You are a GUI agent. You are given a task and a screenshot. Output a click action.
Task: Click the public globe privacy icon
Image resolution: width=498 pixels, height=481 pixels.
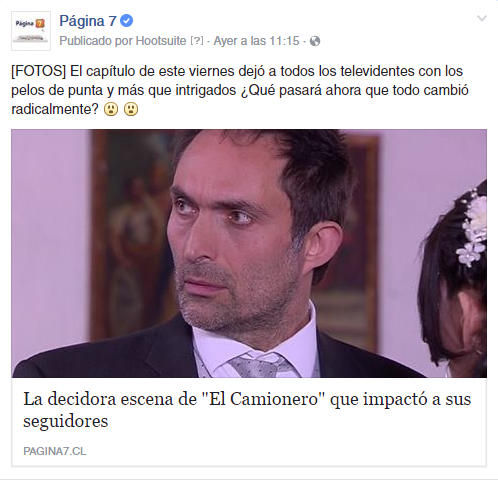(315, 41)
